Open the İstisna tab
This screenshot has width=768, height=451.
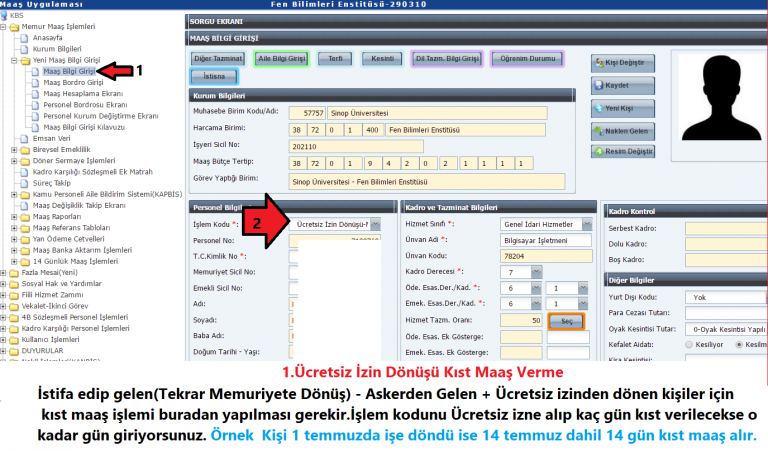pos(214,76)
